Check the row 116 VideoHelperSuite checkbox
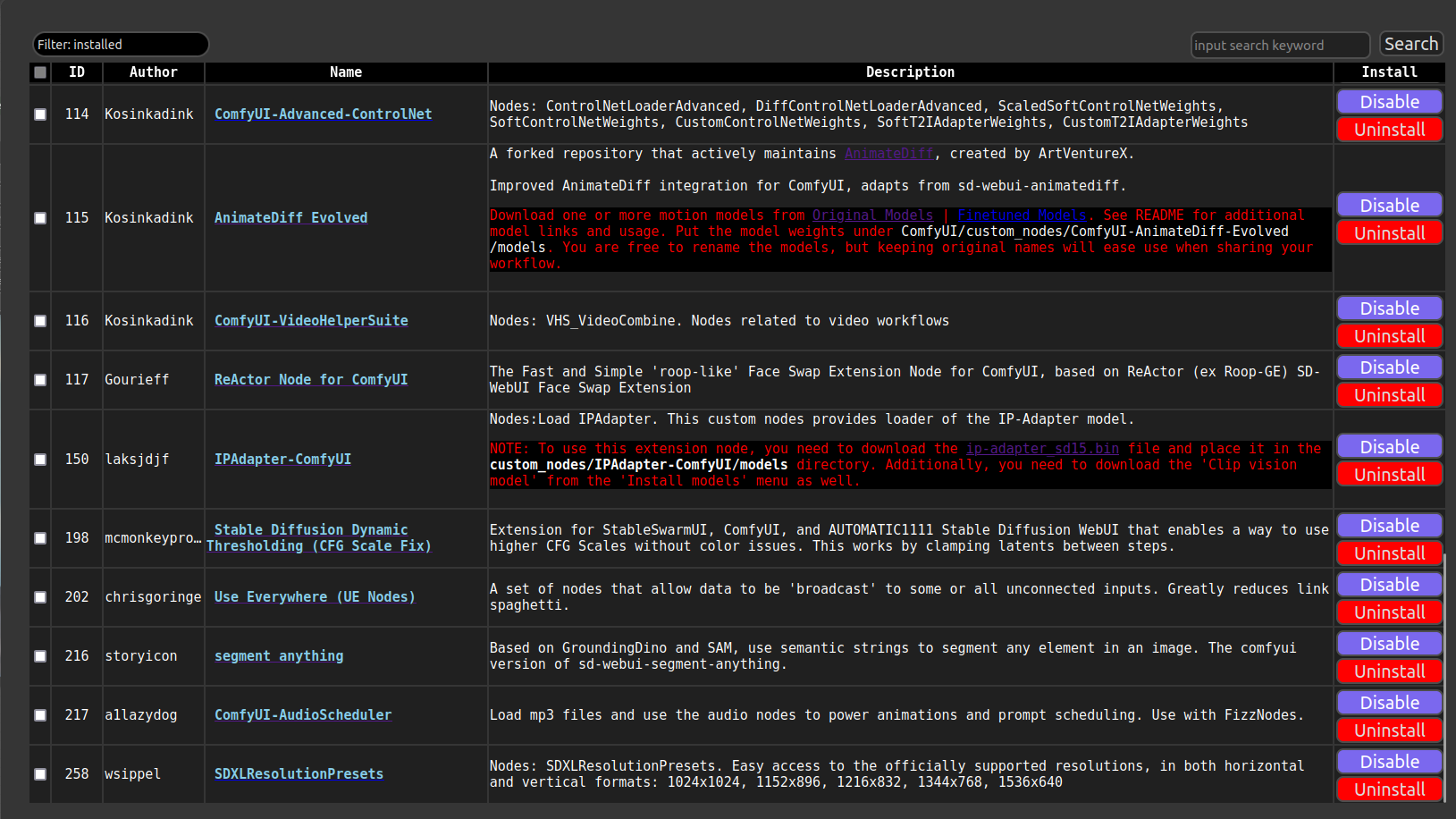This screenshot has height=819, width=1456. [40, 321]
